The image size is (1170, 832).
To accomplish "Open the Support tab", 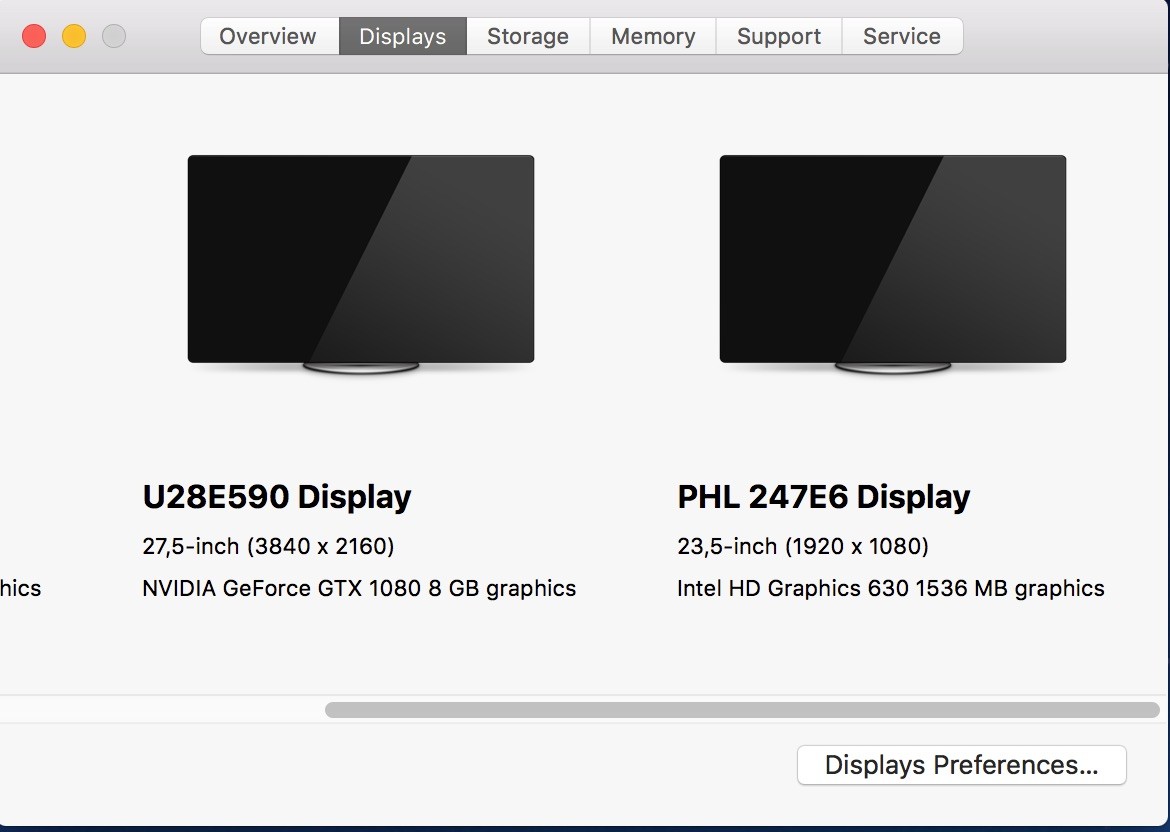I will [x=779, y=37].
